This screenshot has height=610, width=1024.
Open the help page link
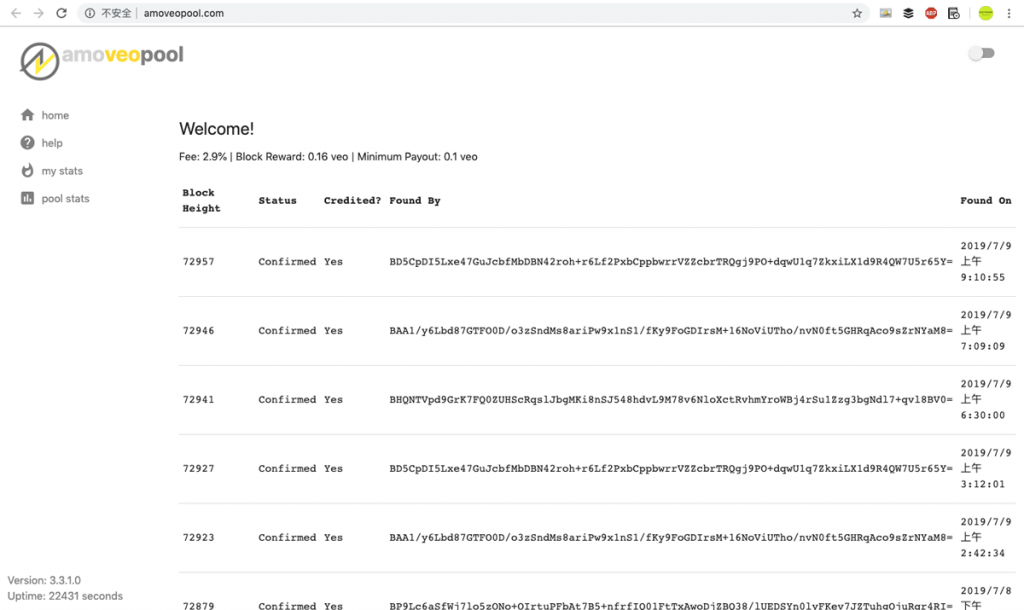coord(52,143)
